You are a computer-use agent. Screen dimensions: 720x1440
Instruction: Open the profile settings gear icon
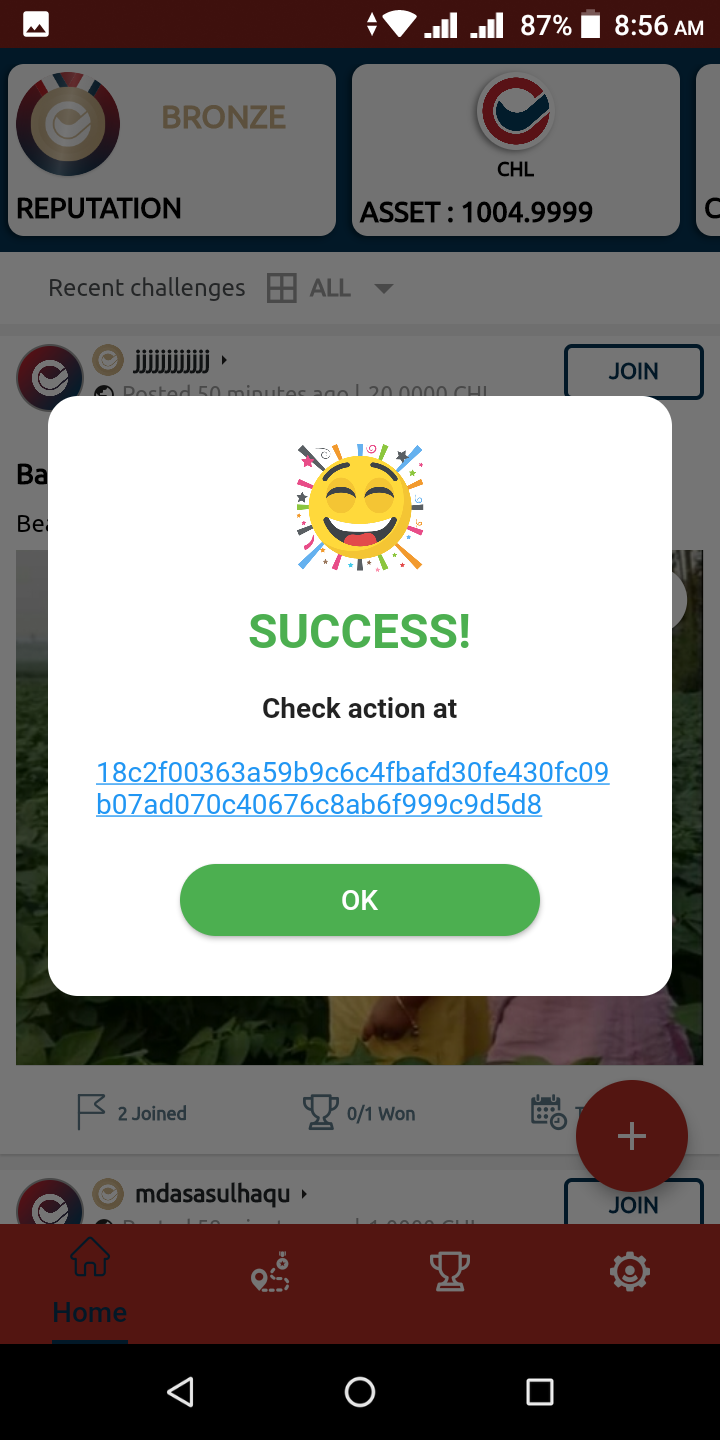[x=630, y=1272]
